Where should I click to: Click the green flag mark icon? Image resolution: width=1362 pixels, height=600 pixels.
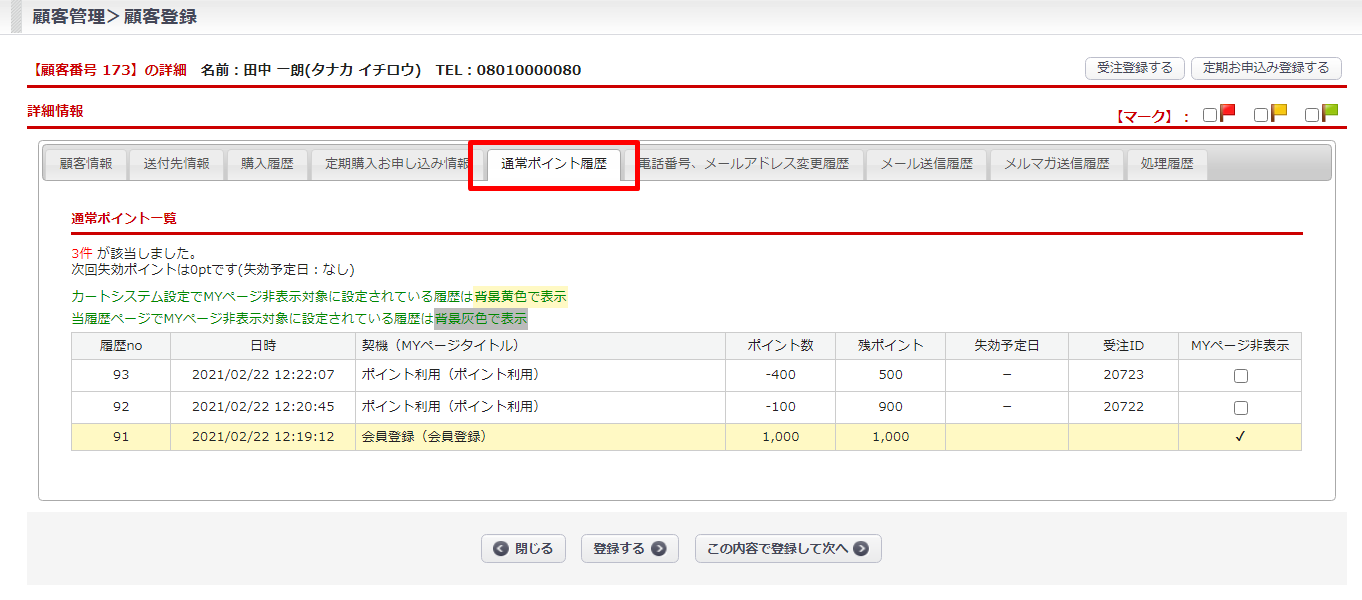tap(1330, 113)
